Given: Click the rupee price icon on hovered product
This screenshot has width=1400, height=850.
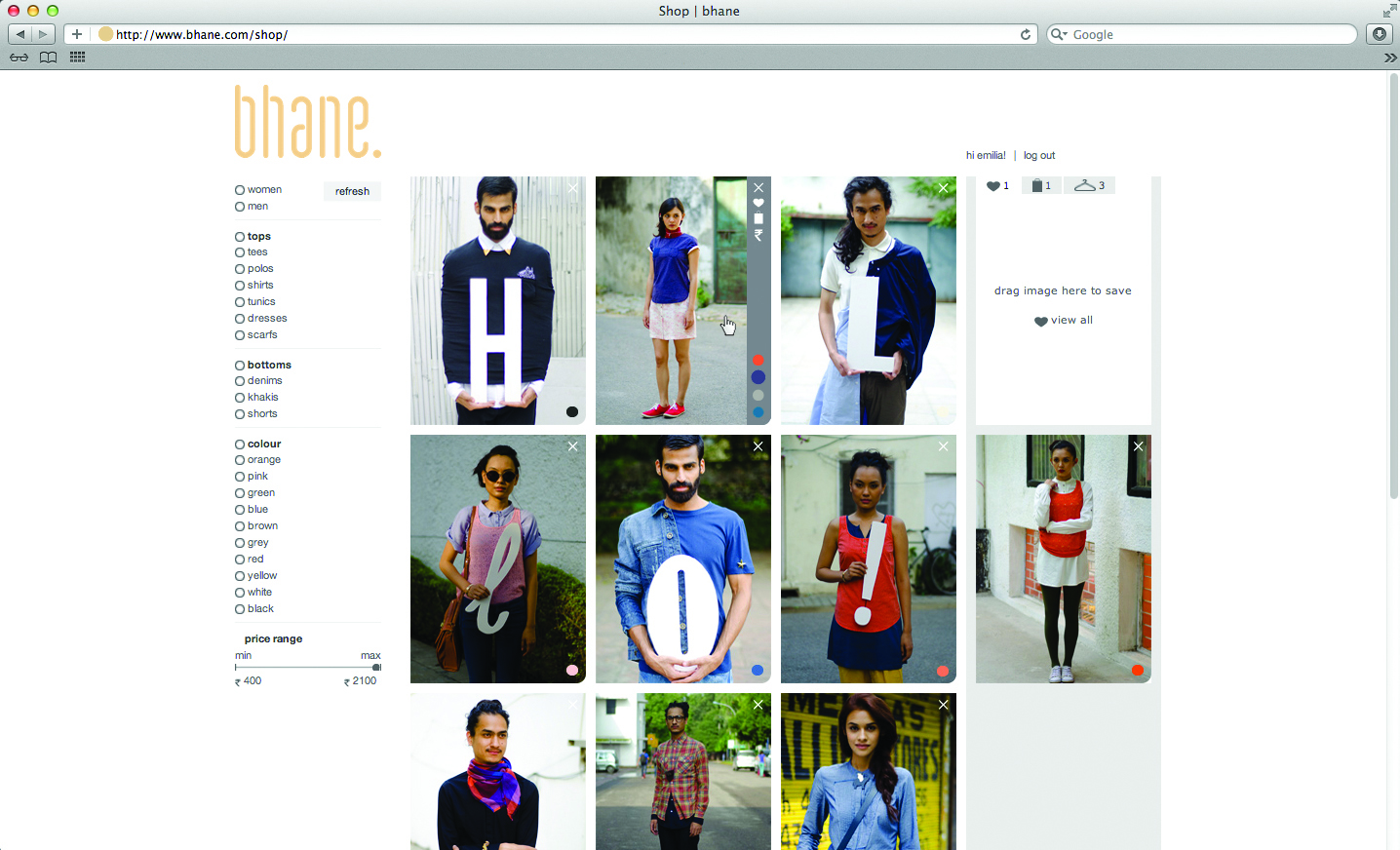Looking at the screenshot, I should 758,235.
